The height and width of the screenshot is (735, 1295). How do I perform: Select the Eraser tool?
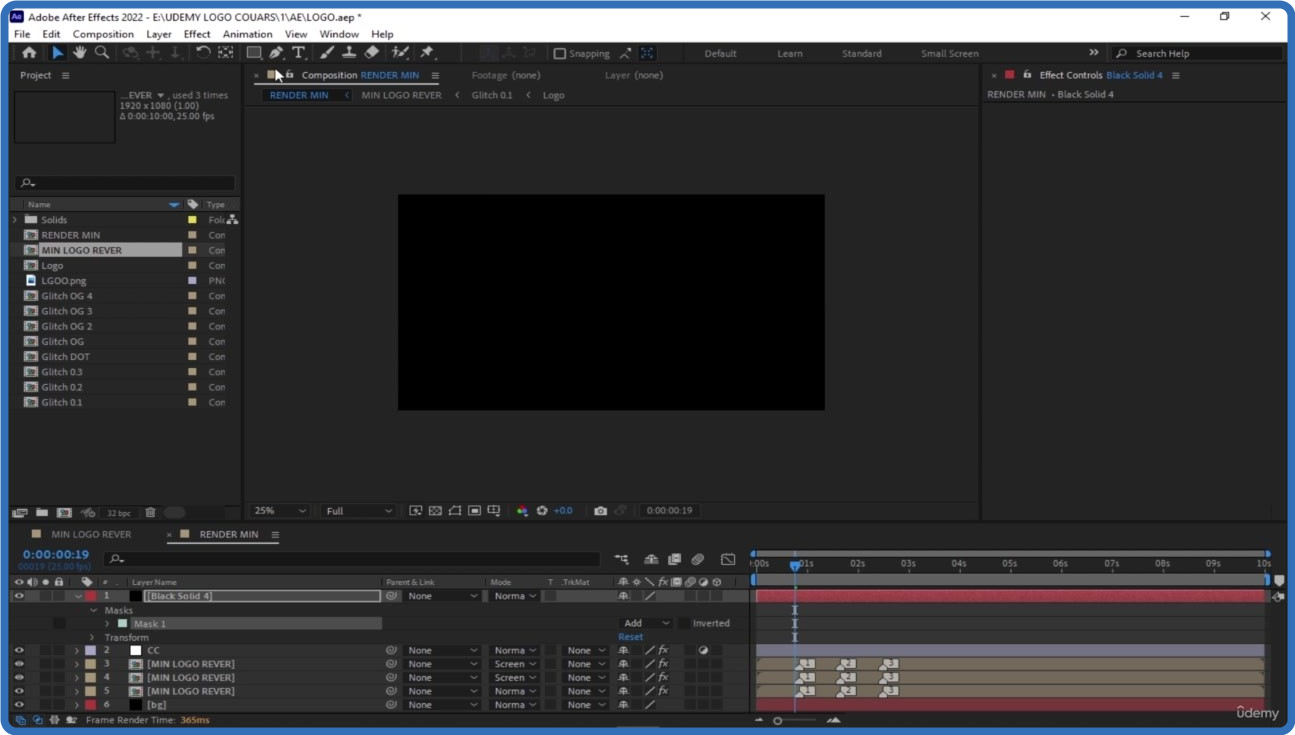[371, 53]
